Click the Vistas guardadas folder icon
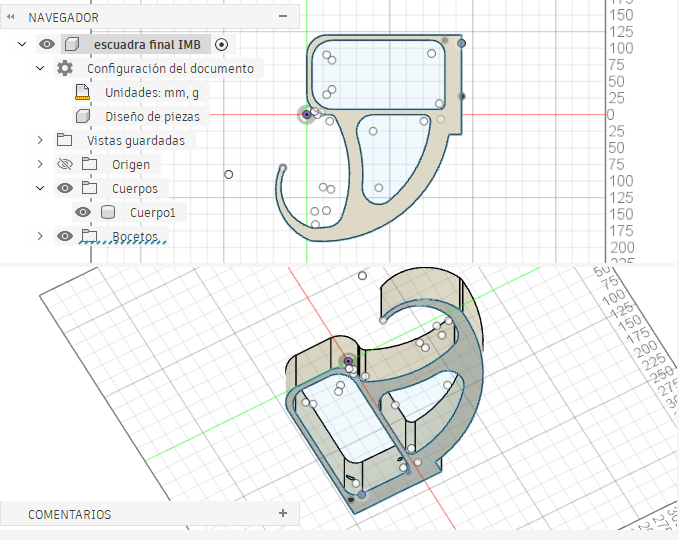This screenshot has height=540, width=679. (65, 140)
